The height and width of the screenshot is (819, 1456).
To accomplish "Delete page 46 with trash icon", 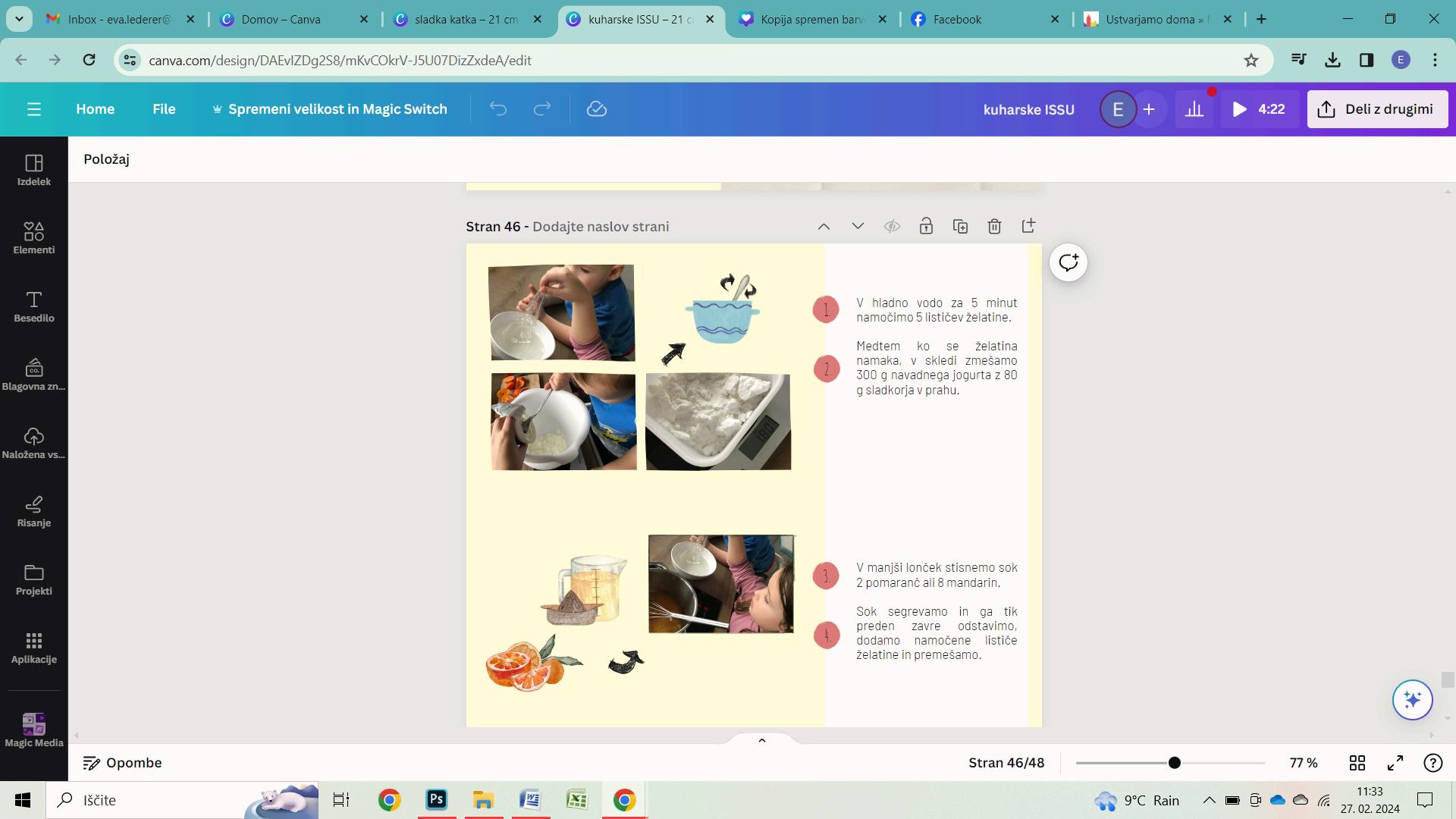I will 994,226.
